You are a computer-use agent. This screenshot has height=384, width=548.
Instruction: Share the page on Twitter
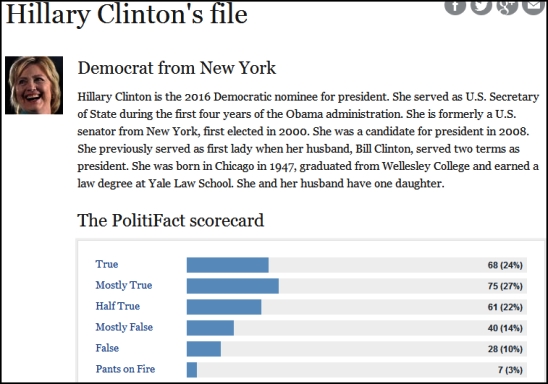click(481, 6)
